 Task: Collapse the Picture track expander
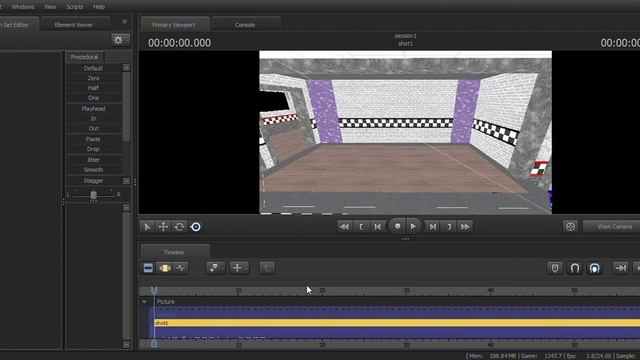point(144,302)
